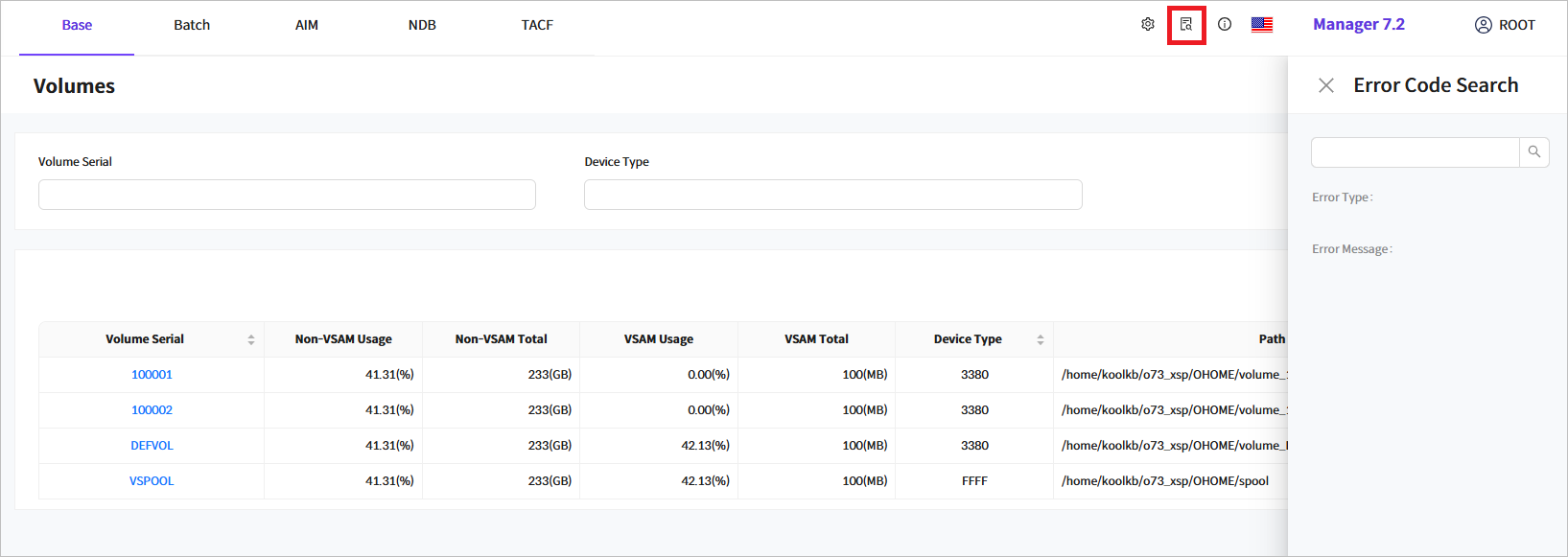Sort table by Device Type column

click(x=1040, y=339)
